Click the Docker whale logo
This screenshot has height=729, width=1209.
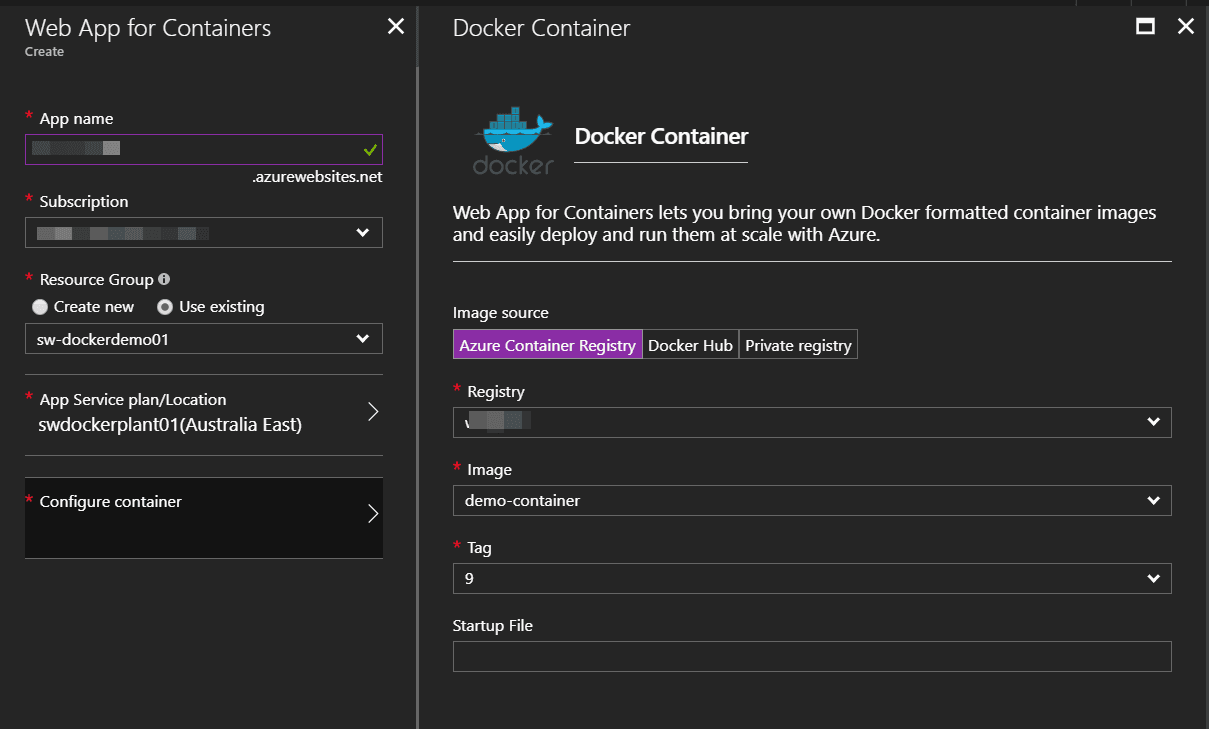(514, 139)
